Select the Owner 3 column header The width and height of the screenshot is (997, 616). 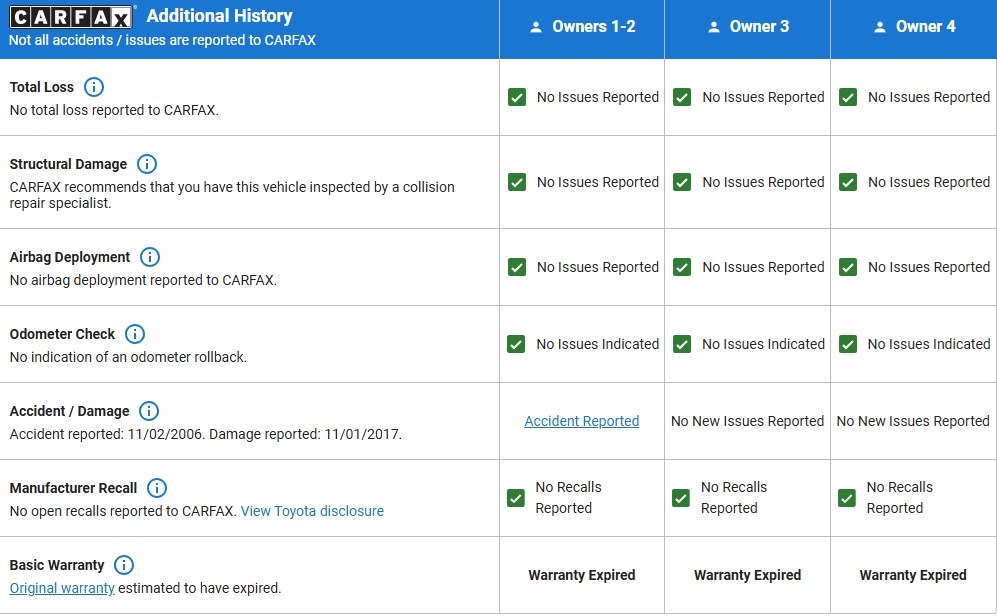coord(748,29)
